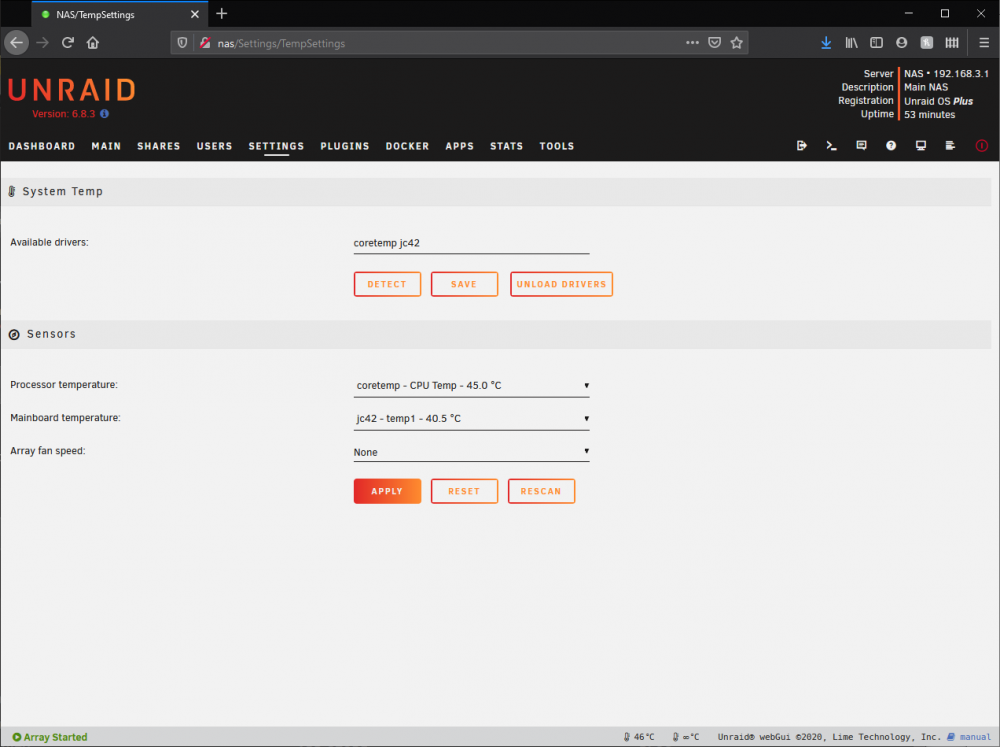The height and width of the screenshot is (747, 1000).
Task: Click the Rescan button
Action: pyautogui.click(x=541, y=491)
